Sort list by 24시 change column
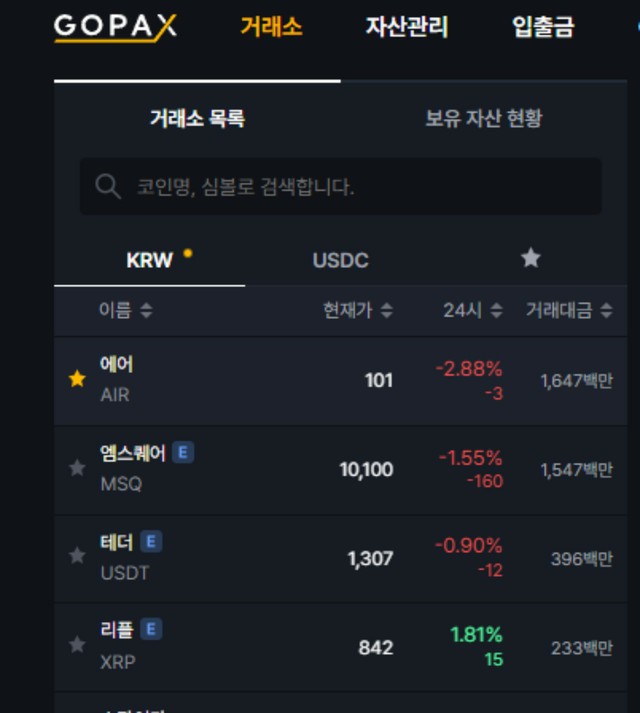Image resolution: width=640 pixels, height=713 pixels. (x=472, y=310)
